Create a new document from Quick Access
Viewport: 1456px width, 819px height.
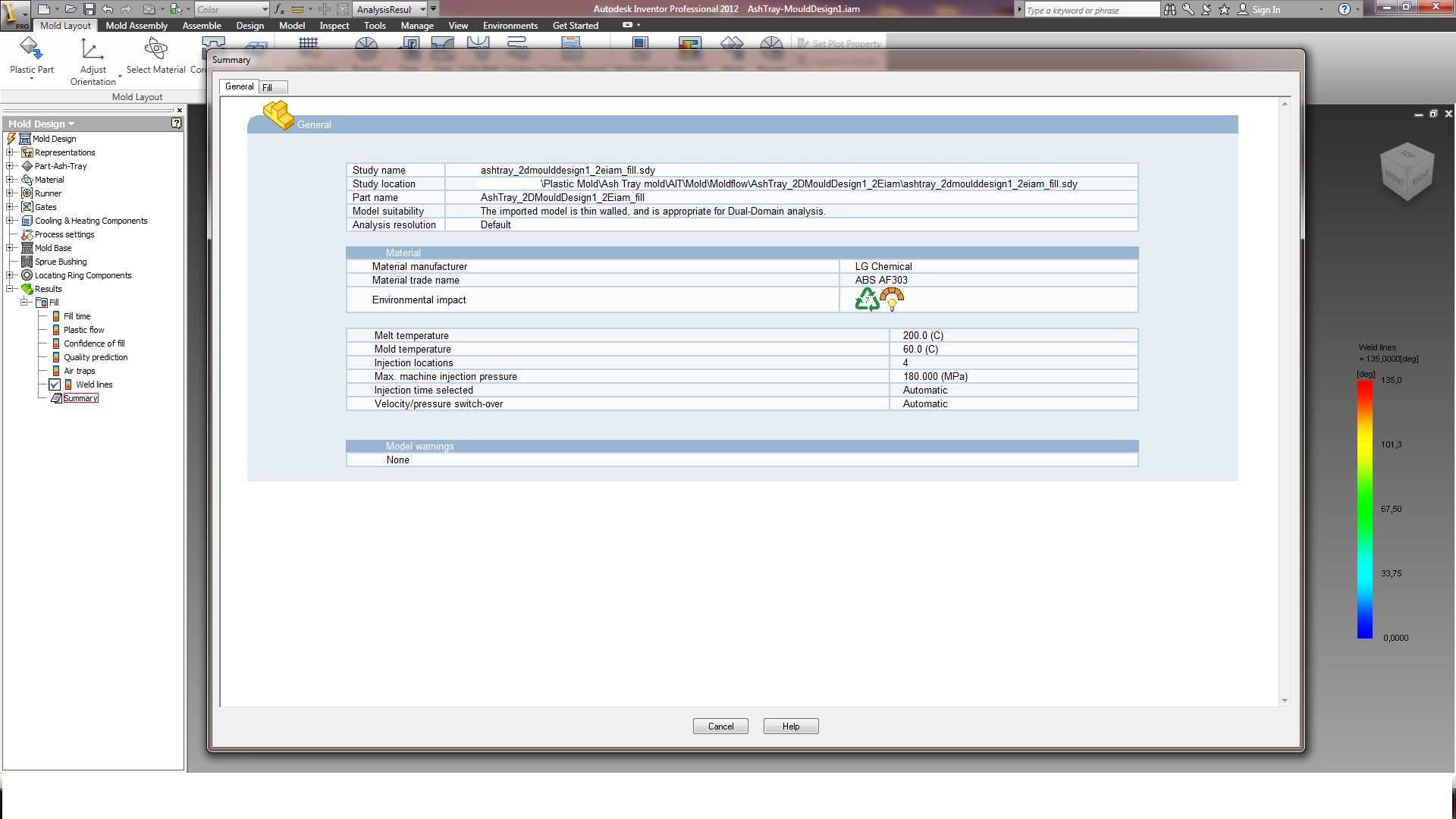(44, 9)
